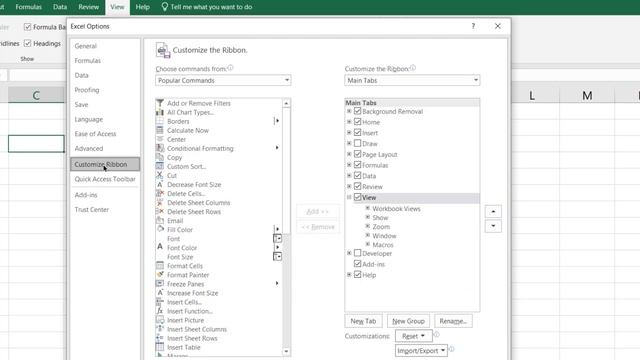The height and width of the screenshot is (360, 640).
Task: Click the Fill Color bucket icon
Action: pyautogui.click(x=160, y=229)
